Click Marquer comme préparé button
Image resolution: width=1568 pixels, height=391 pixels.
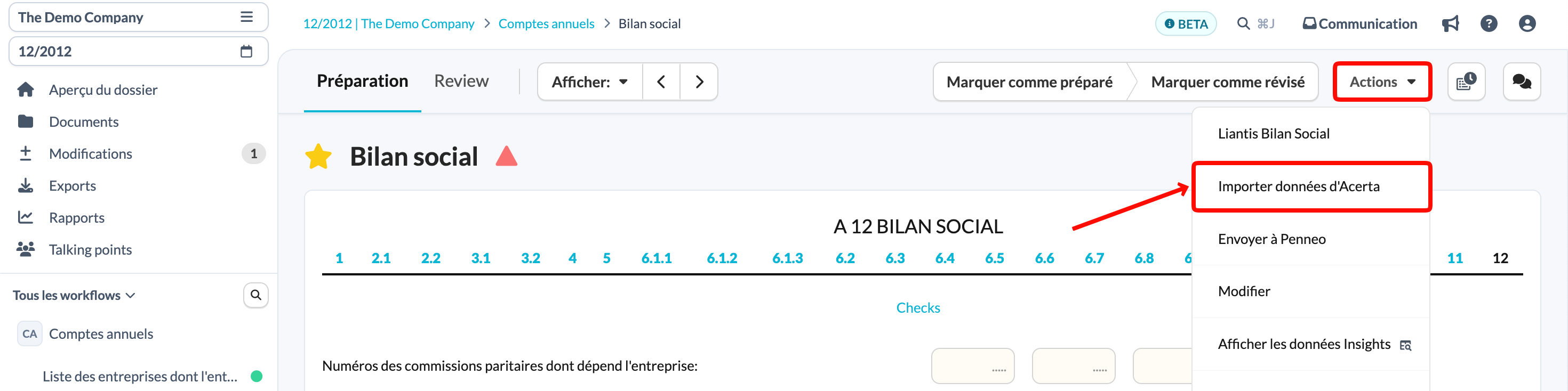tap(1029, 82)
